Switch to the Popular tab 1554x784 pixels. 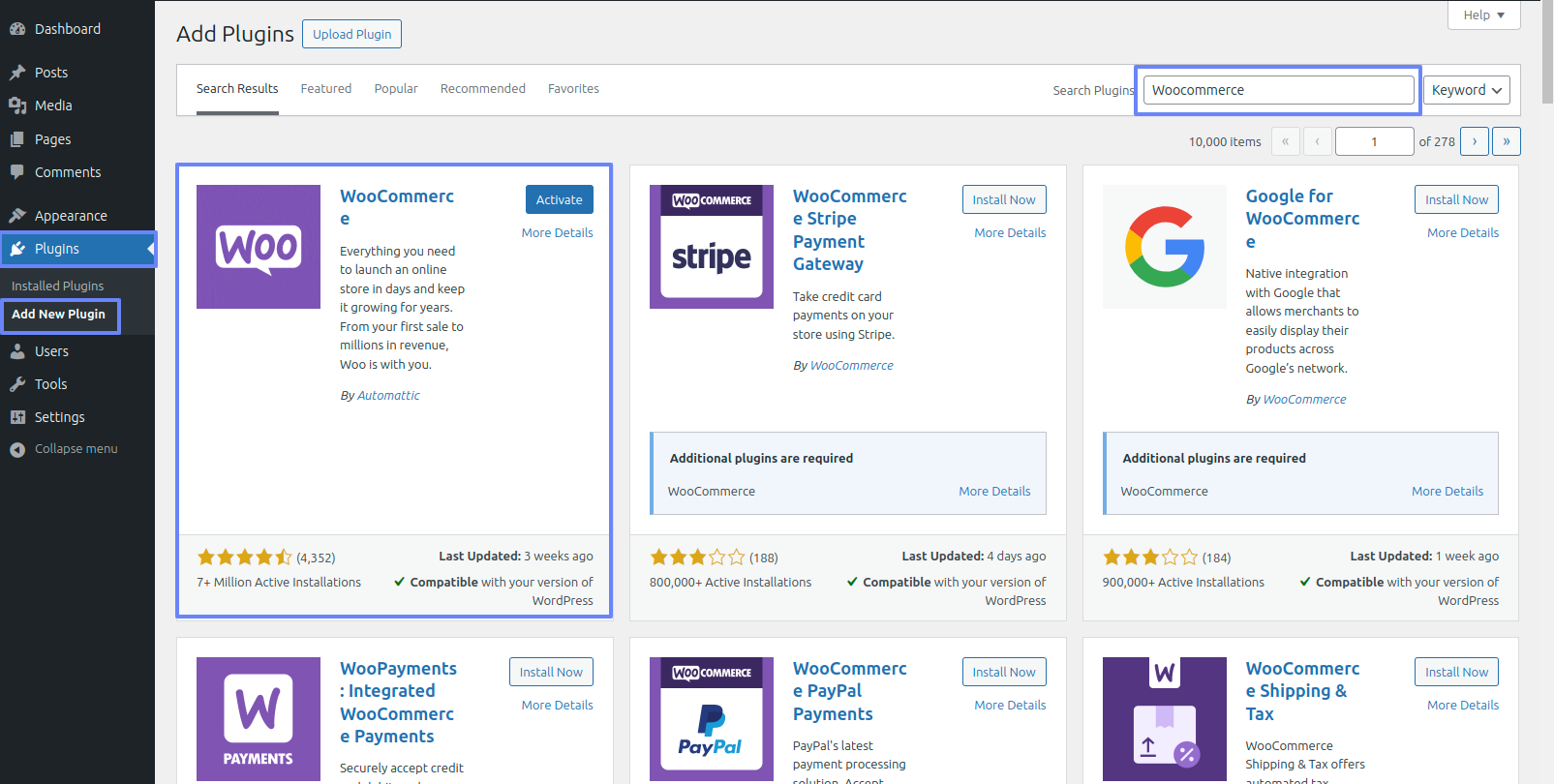pyautogui.click(x=396, y=89)
